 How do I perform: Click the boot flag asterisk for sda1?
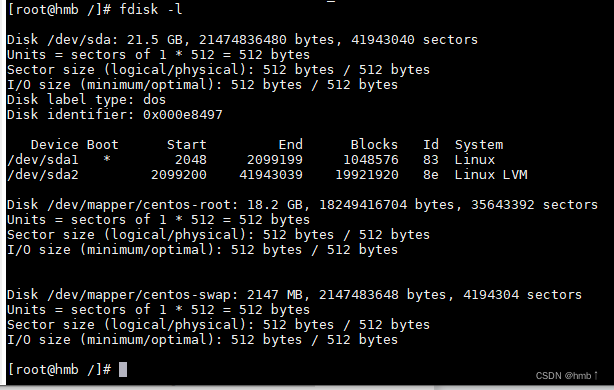[x=107, y=159]
